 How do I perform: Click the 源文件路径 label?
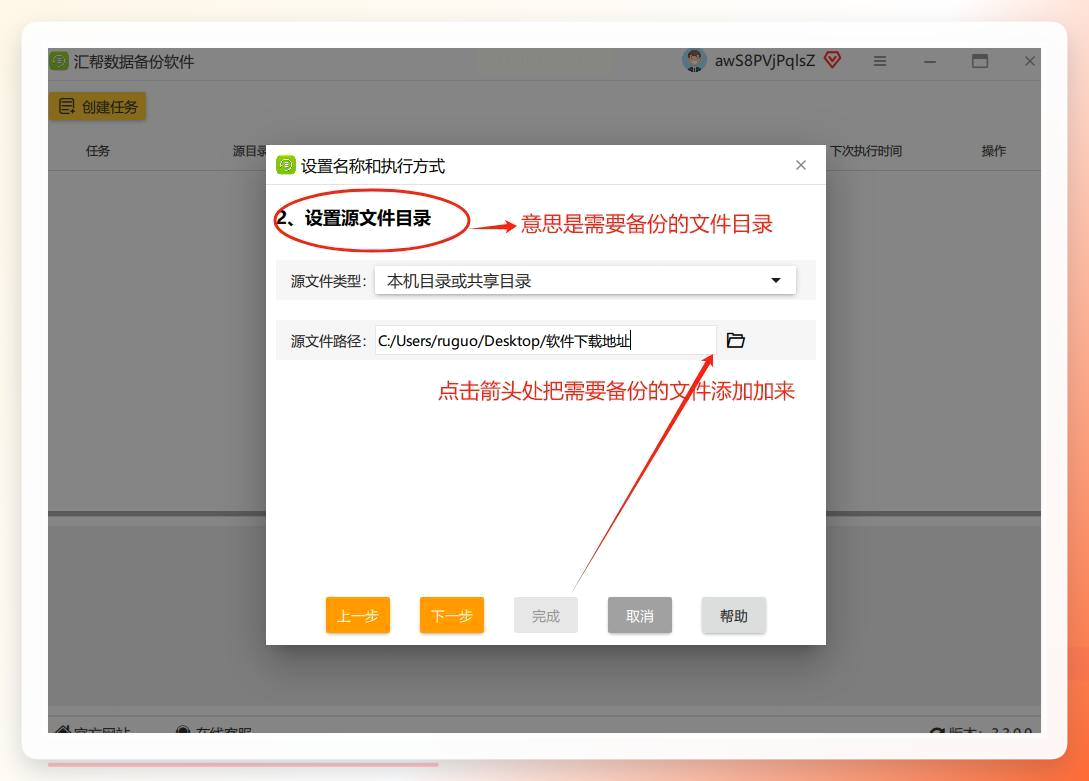tap(328, 341)
